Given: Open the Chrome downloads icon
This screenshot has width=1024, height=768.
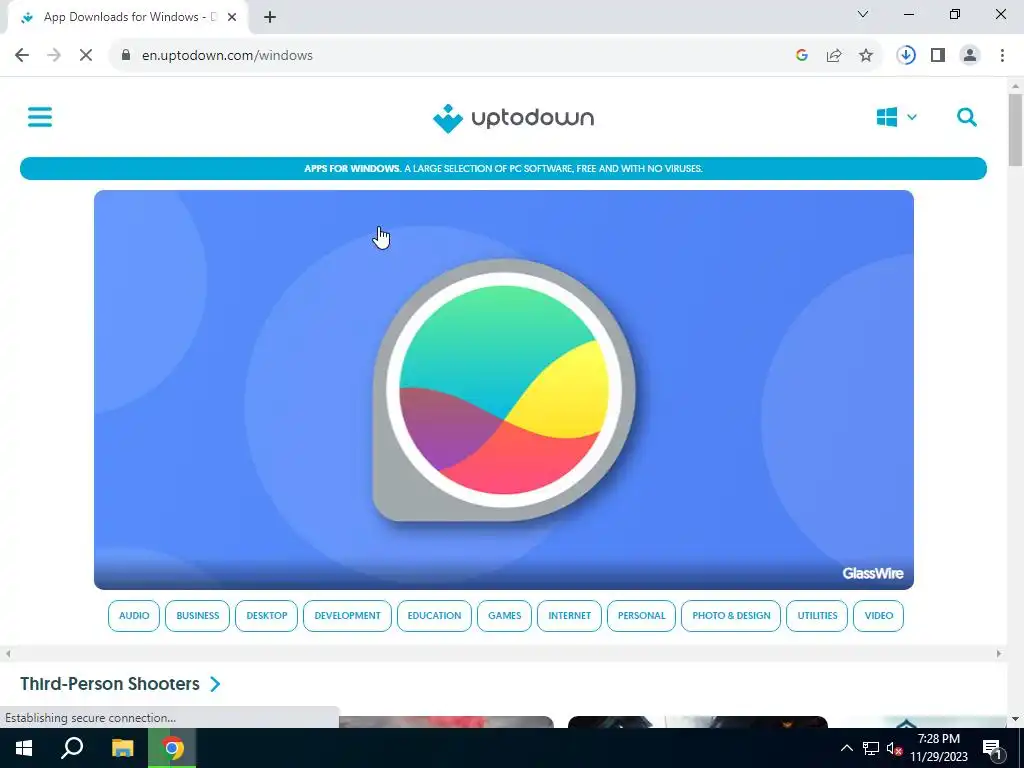Looking at the screenshot, I should pos(906,56).
